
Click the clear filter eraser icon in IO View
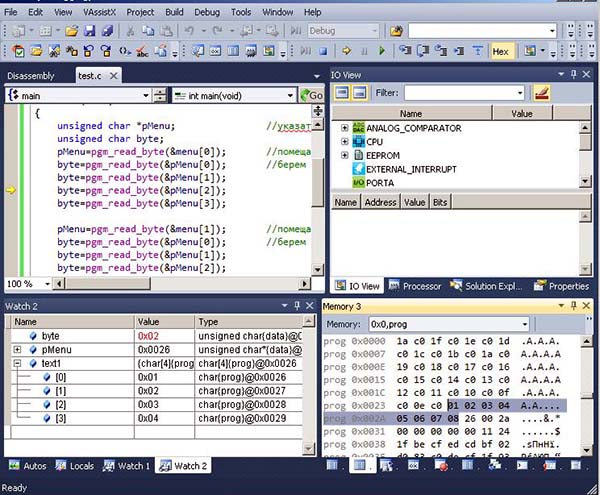541,93
